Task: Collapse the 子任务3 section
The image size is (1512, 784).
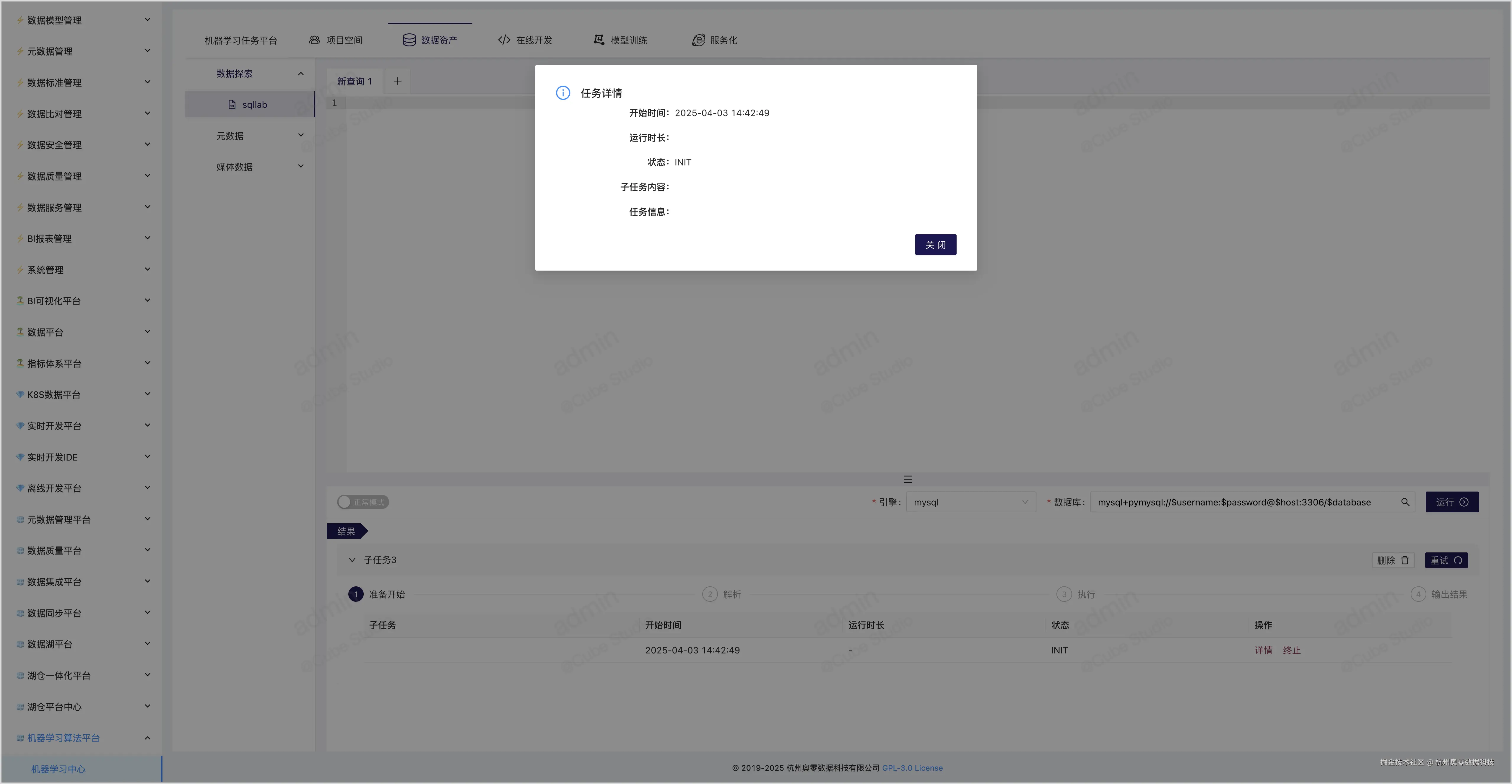Action: (352, 560)
